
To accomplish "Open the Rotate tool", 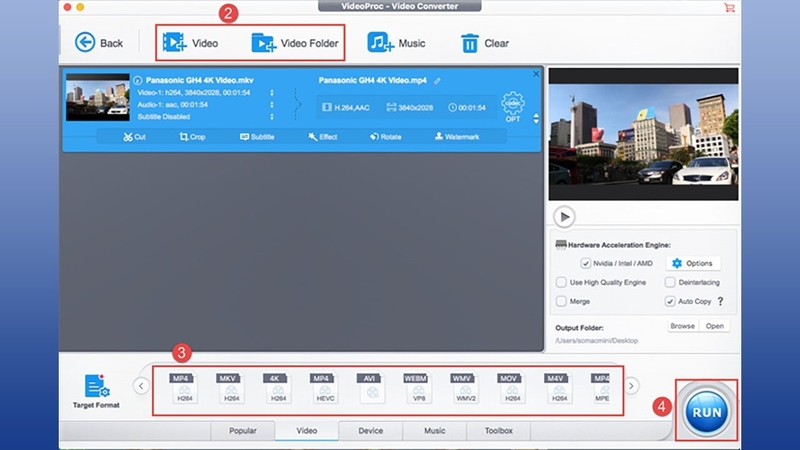I will tap(386, 137).
